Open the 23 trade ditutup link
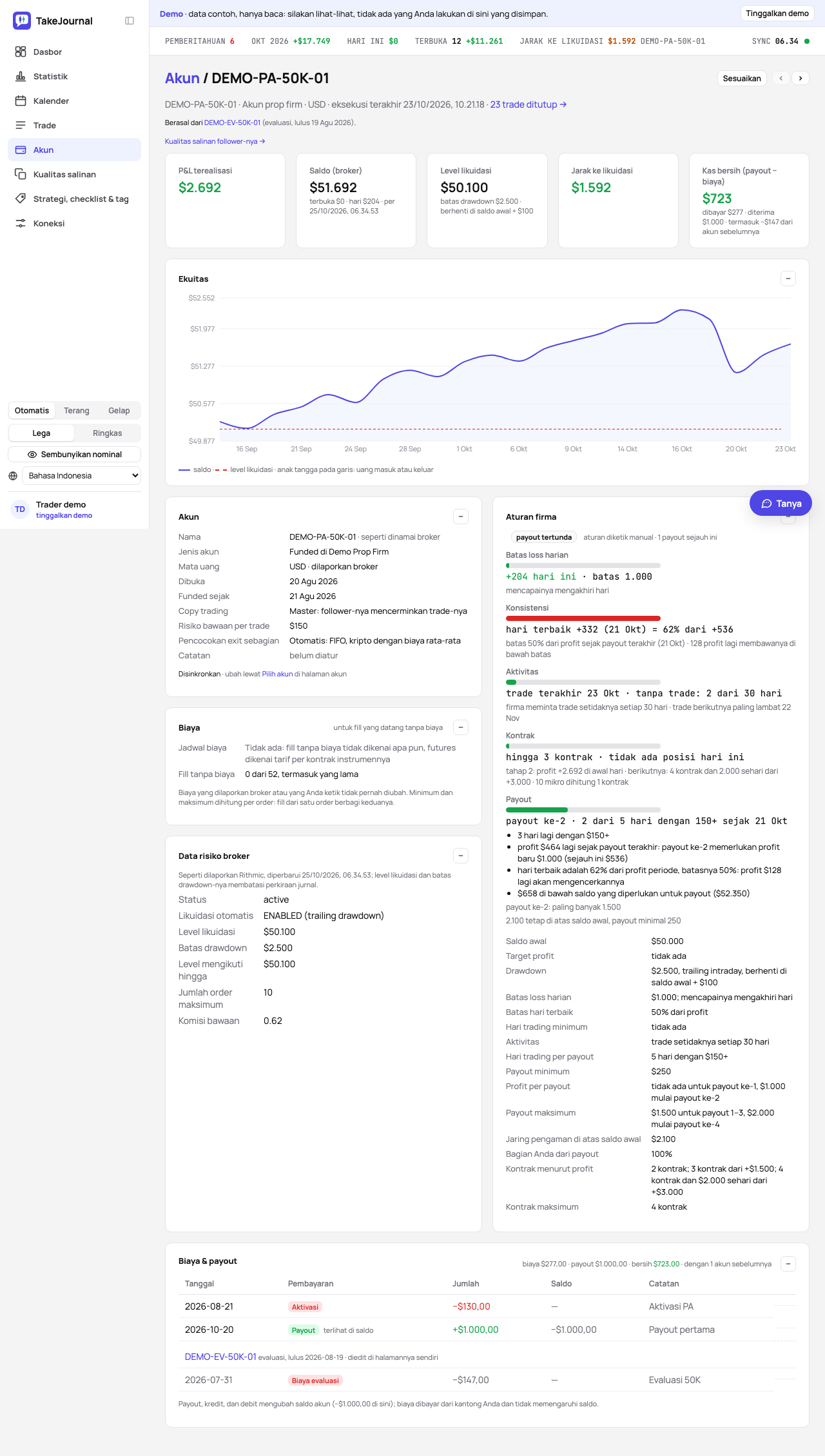Viewport: 825px width, 1456px height. click(x=529, y=104)
